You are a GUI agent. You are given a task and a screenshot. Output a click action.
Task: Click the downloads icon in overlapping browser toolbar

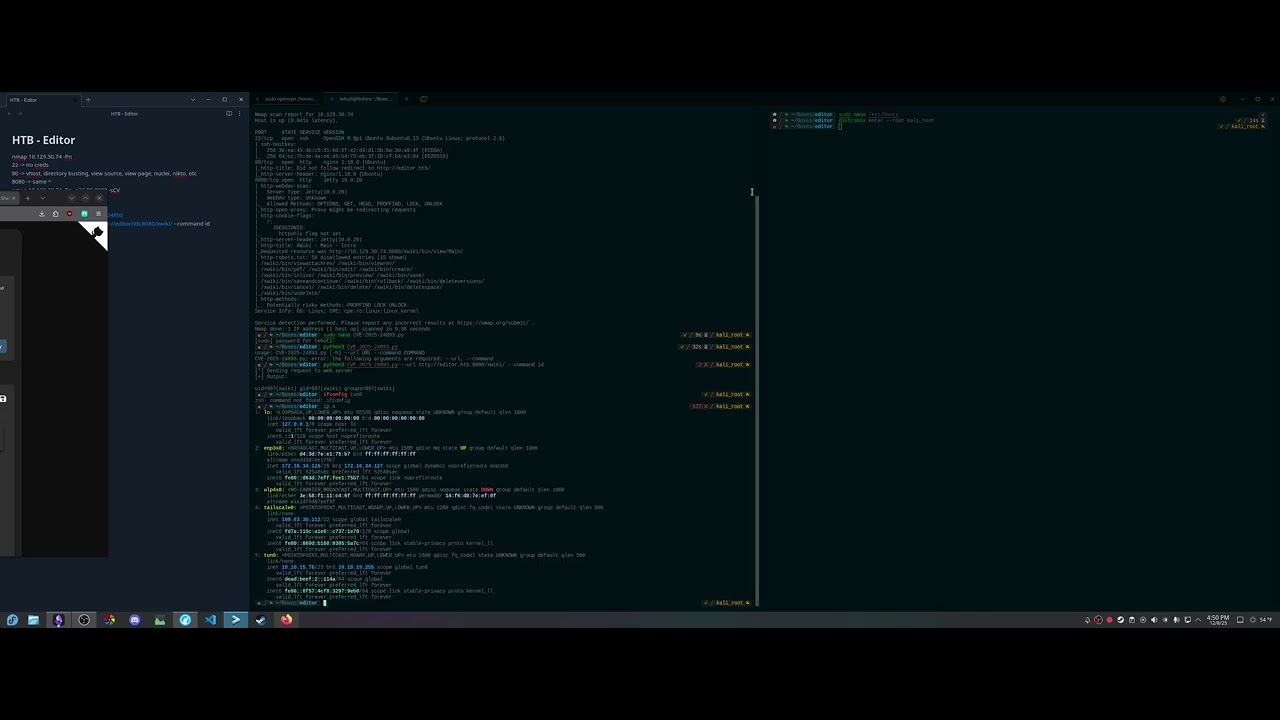coord(42,214)
